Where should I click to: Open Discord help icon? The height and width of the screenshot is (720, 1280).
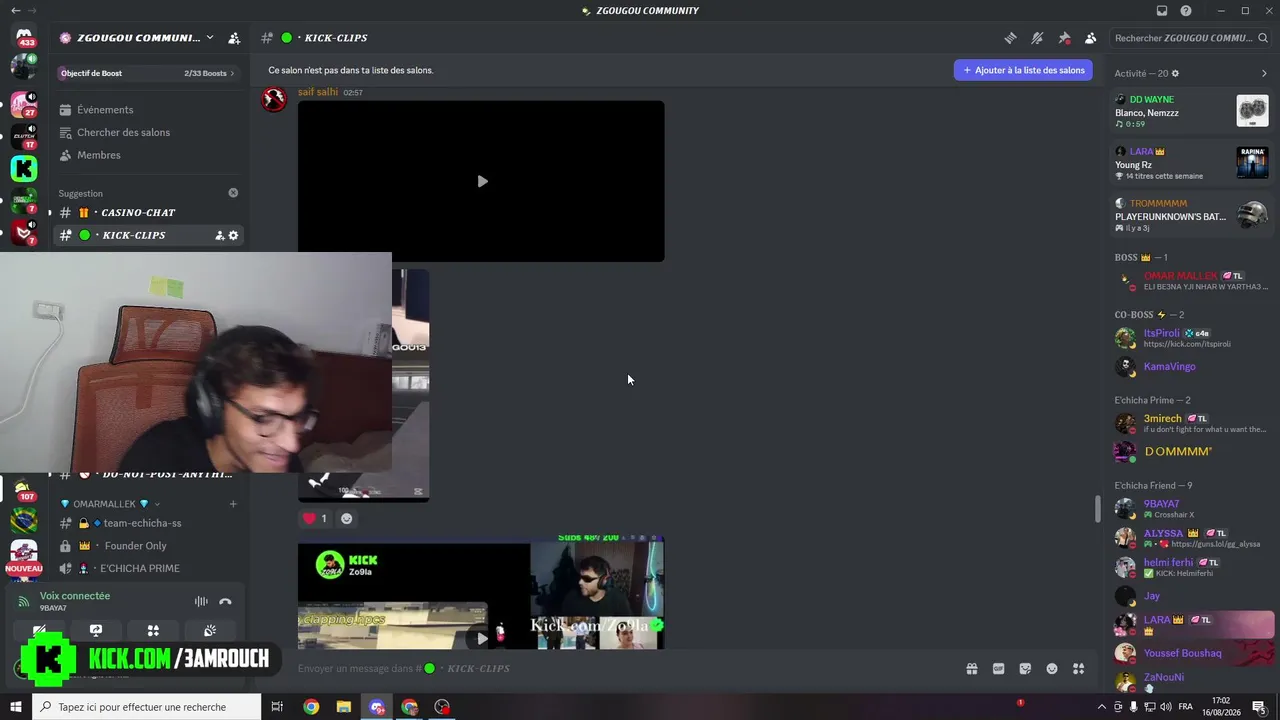pyautogui.click(x=1186, y=11)
